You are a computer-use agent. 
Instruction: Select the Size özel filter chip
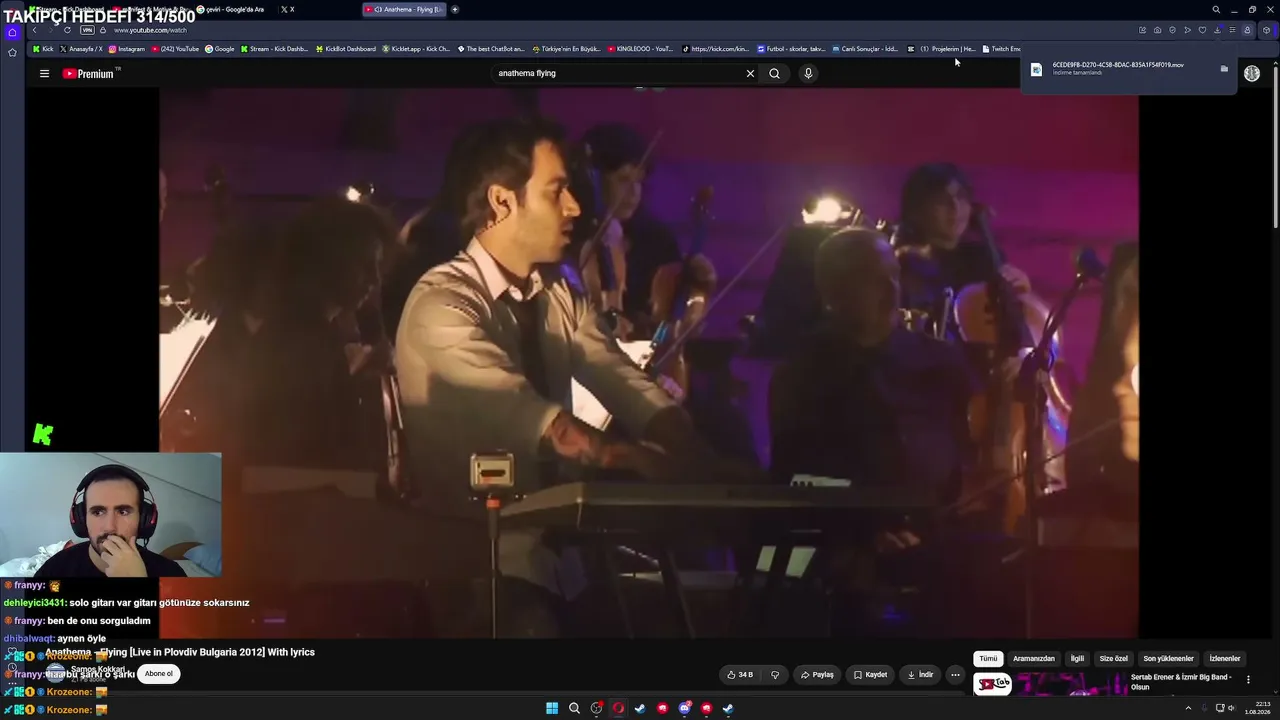coord(1113,659)
